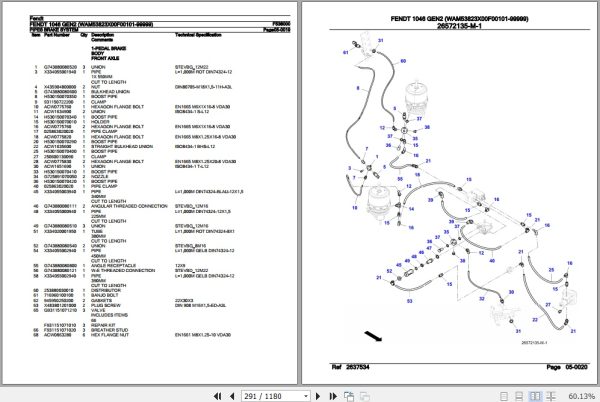Screen dimensions: 600x402
Task: Click the Technical Specification column header
Action: pyautogui.click(x=198, y=35)
